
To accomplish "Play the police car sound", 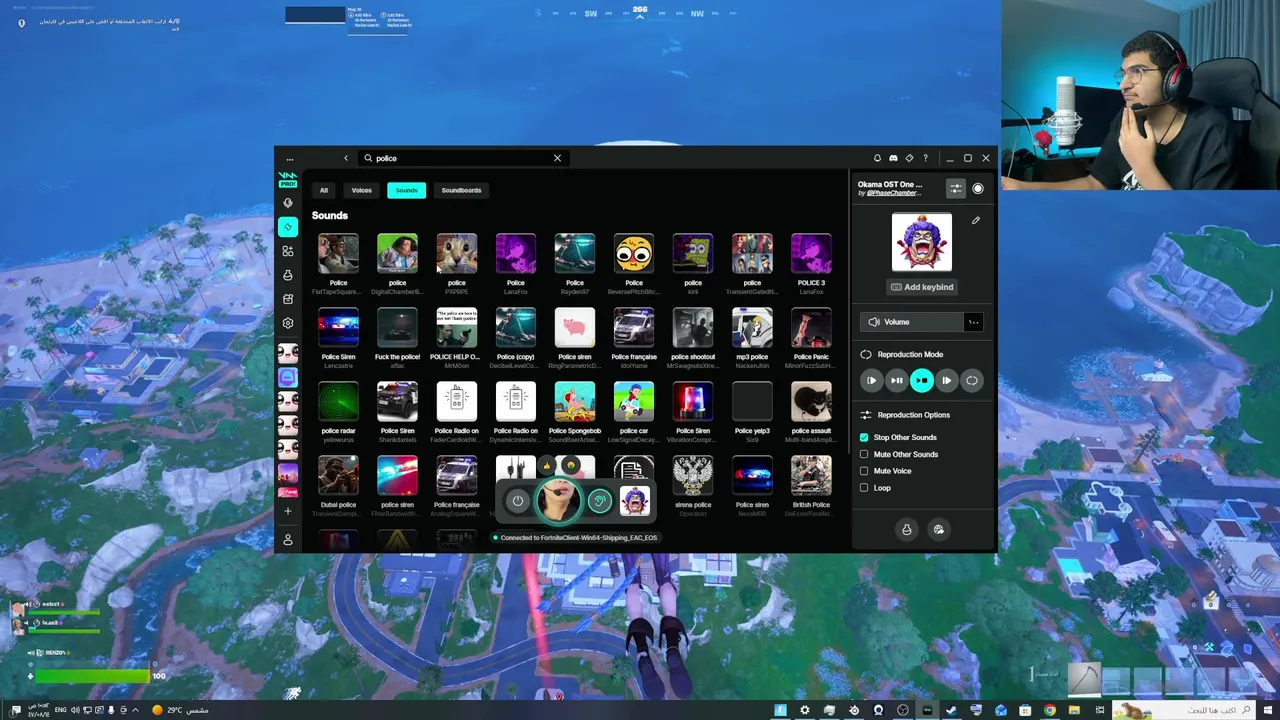I will coord(634,402).
